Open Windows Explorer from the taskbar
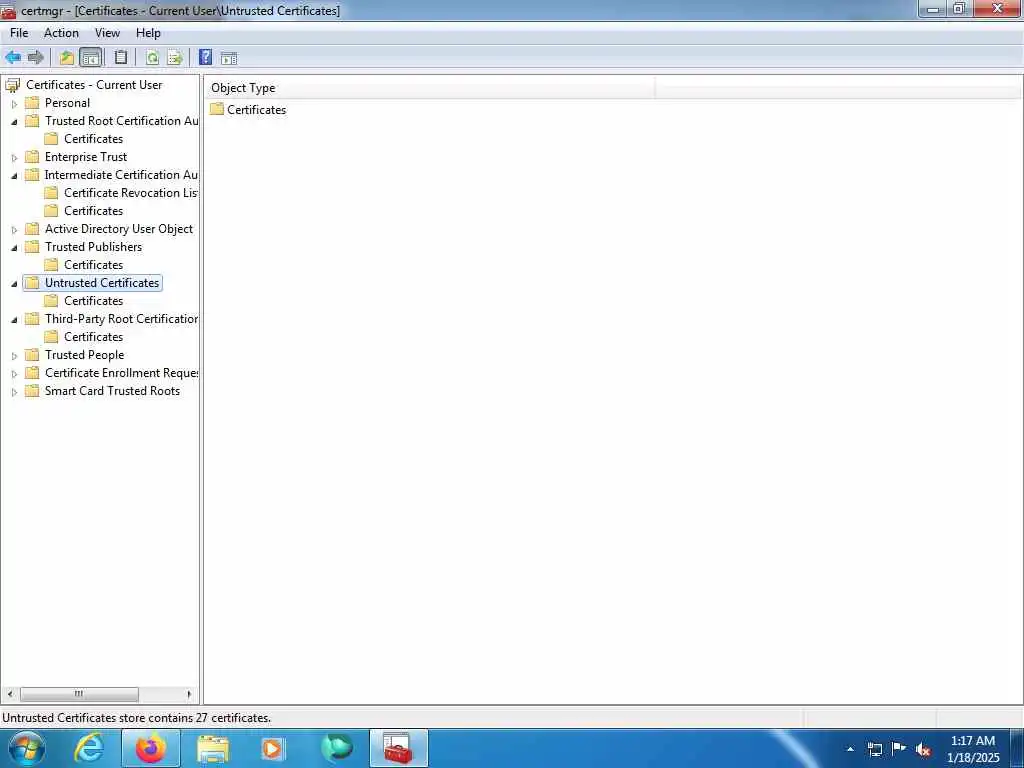This screenshot has height=768, width=1024. tap(213, 748)
